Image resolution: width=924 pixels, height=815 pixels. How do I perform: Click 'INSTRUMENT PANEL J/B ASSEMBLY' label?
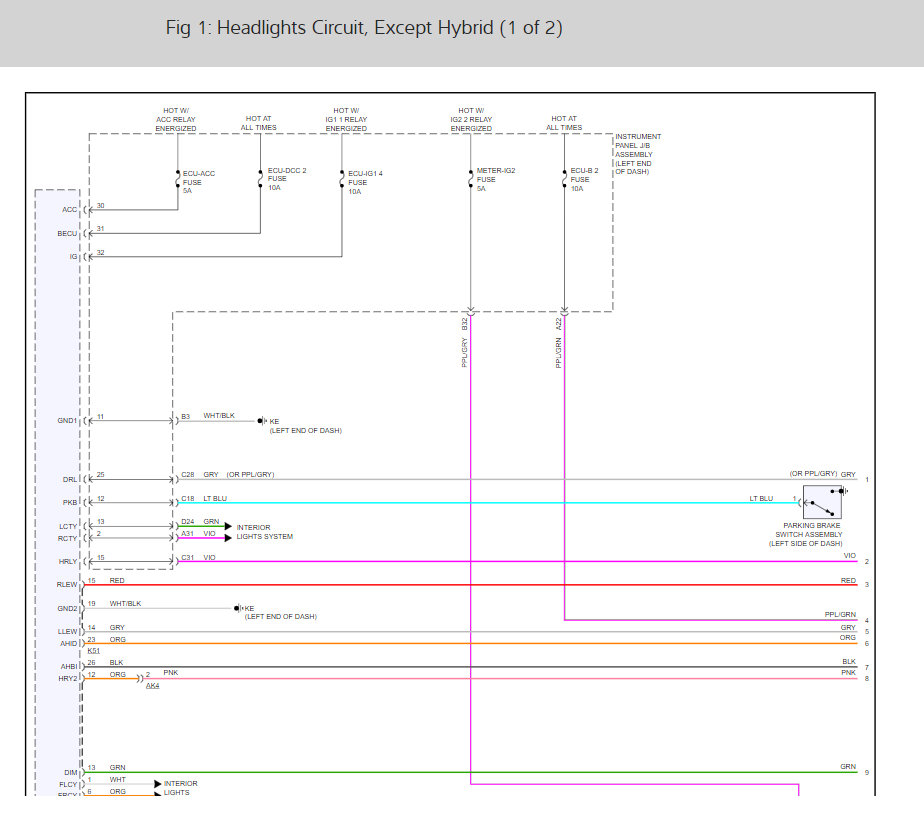638,154
